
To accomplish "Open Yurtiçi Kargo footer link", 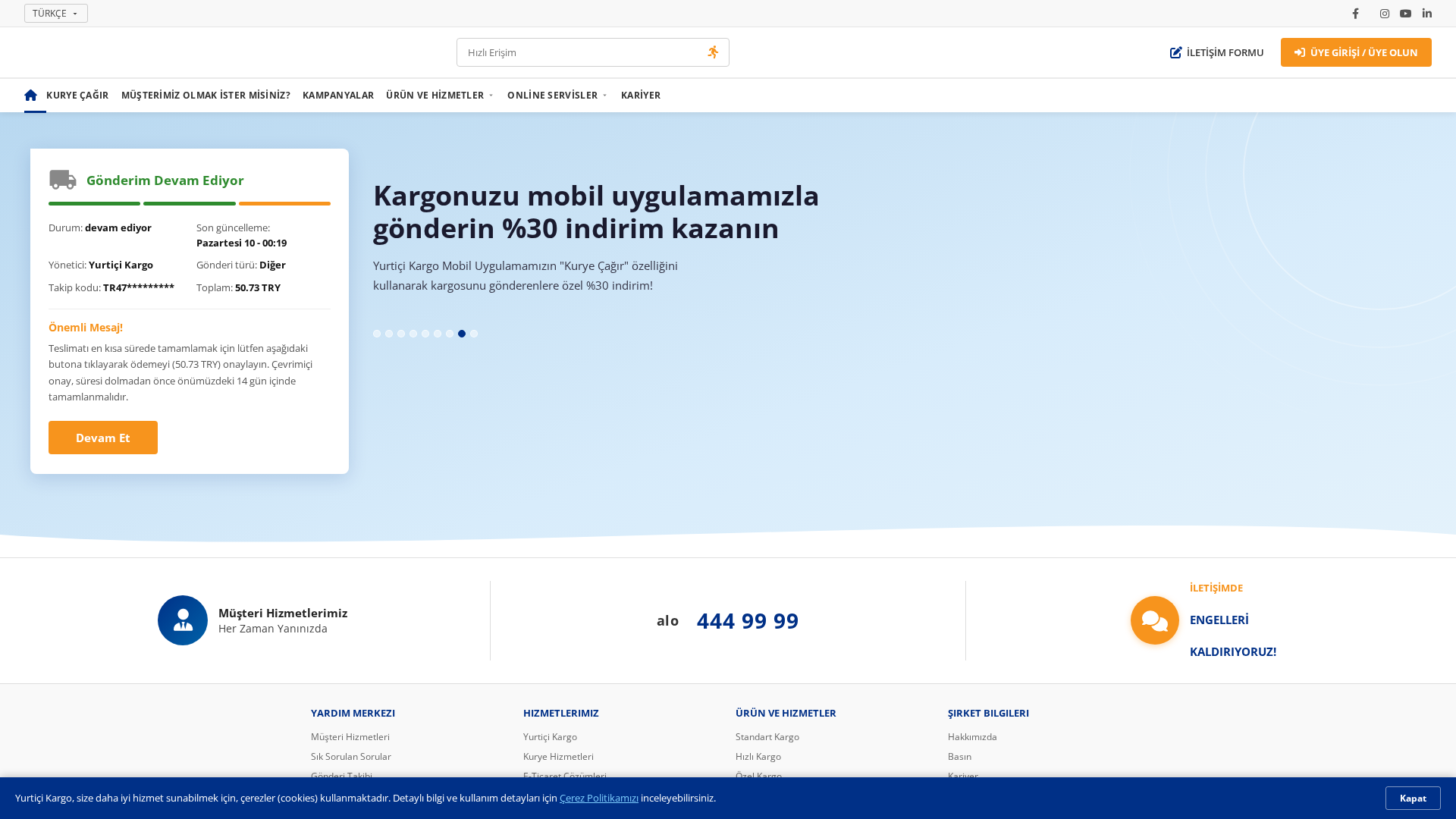I will pyautogui.click(x=550, y=737).
